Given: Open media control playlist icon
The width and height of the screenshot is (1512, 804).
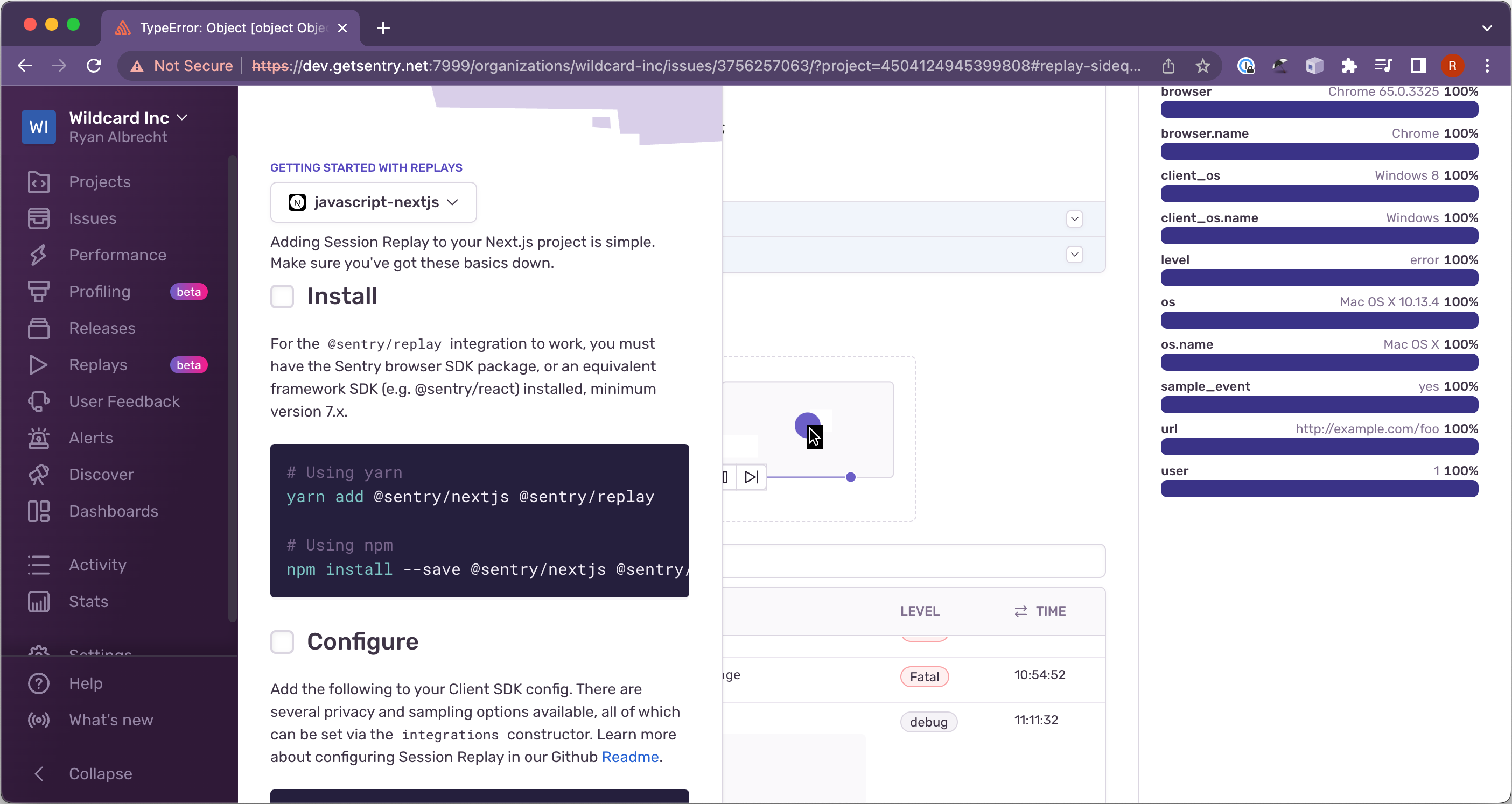Looking at the screenshot, I should click(x=1383, y=66).
